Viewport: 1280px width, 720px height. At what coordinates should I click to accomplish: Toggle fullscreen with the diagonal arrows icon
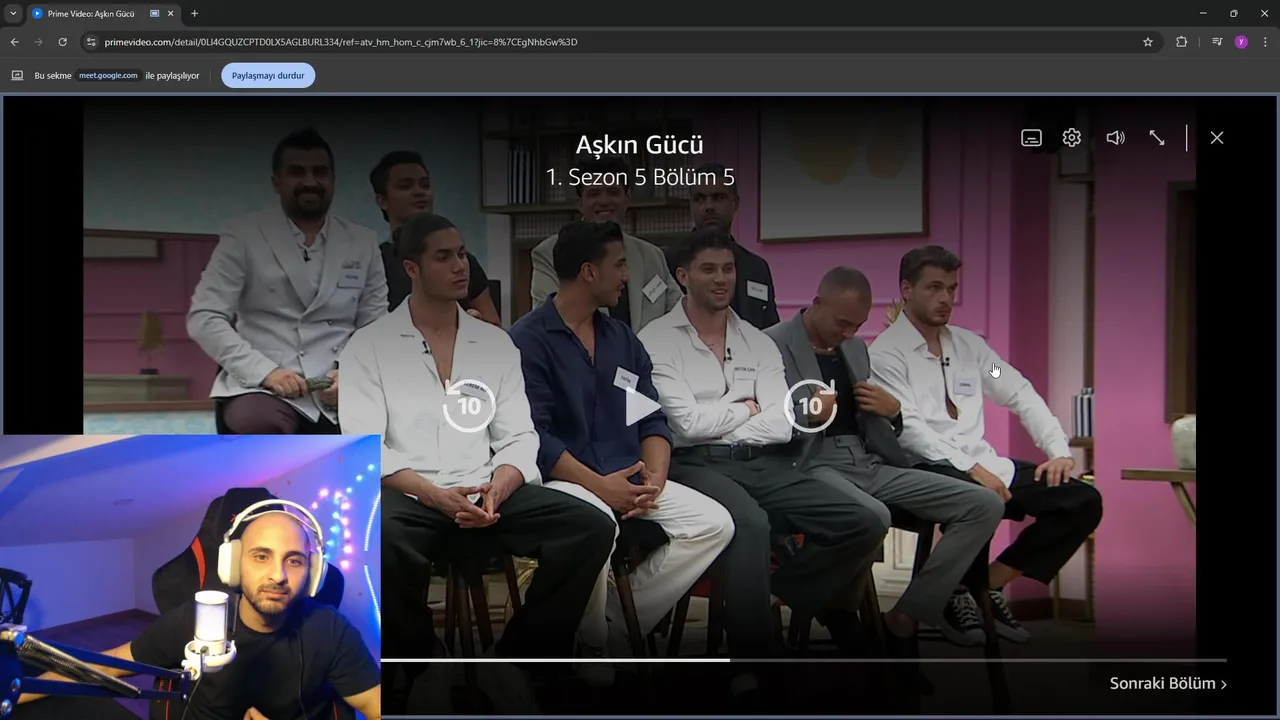(1157, 138)
